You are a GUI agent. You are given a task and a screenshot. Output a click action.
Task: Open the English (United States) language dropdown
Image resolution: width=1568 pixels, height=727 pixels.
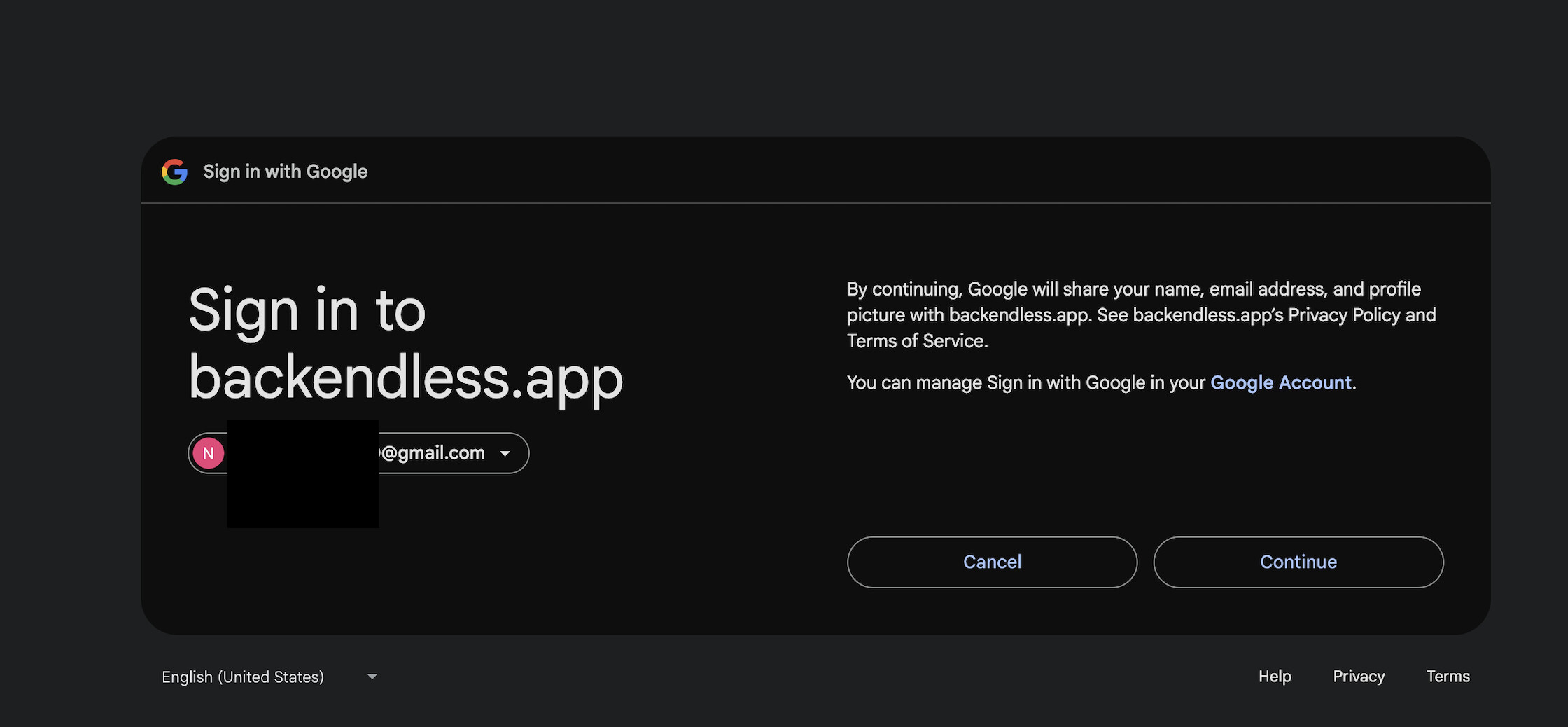[x=269, y=677]
